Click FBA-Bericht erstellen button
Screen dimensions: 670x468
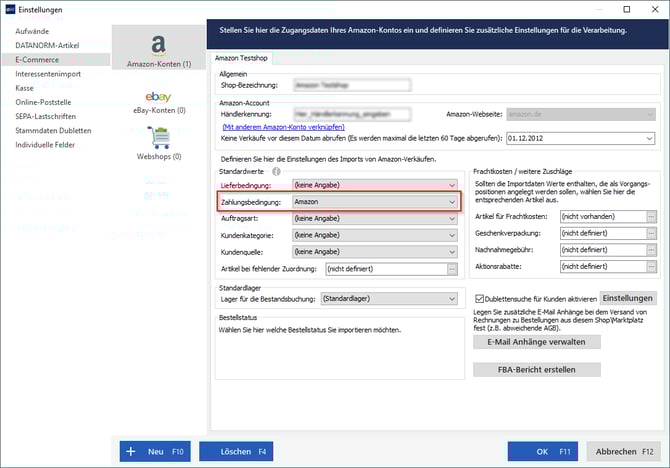537,370
